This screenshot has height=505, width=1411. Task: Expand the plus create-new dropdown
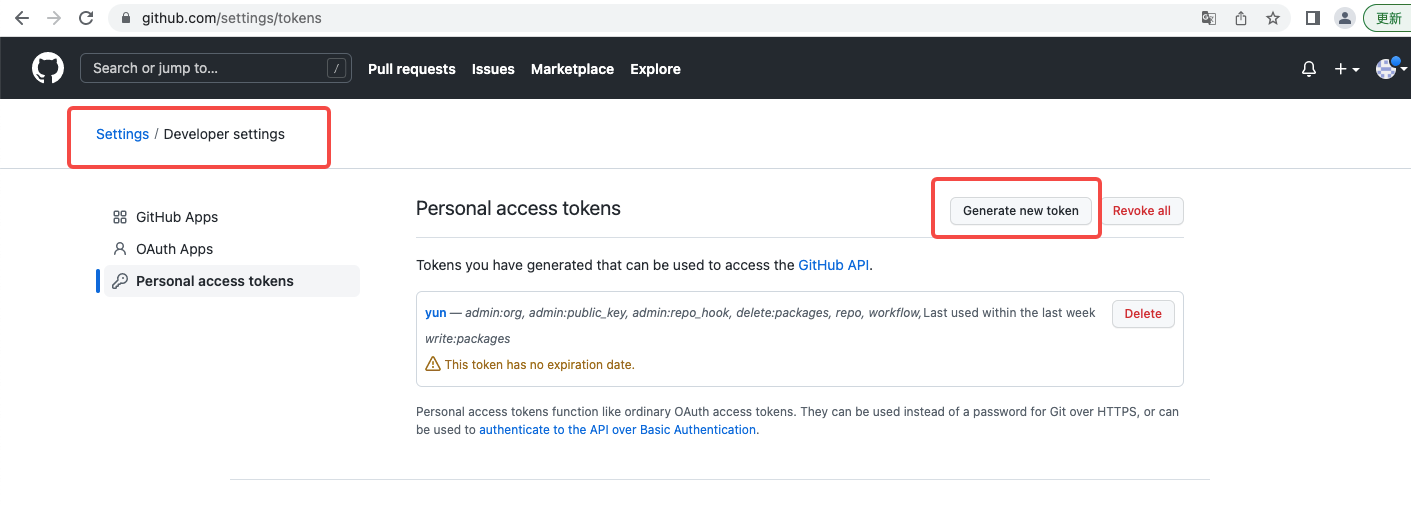pos(1346,69)
